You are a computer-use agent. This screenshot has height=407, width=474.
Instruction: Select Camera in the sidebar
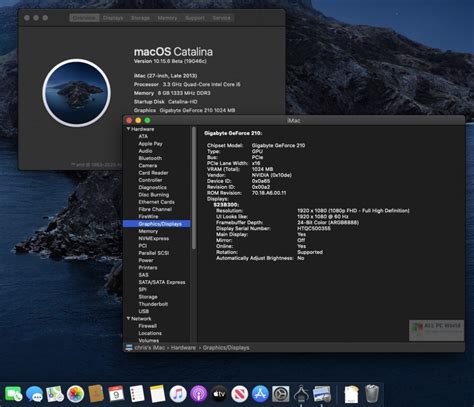click(x=148, y=166)
